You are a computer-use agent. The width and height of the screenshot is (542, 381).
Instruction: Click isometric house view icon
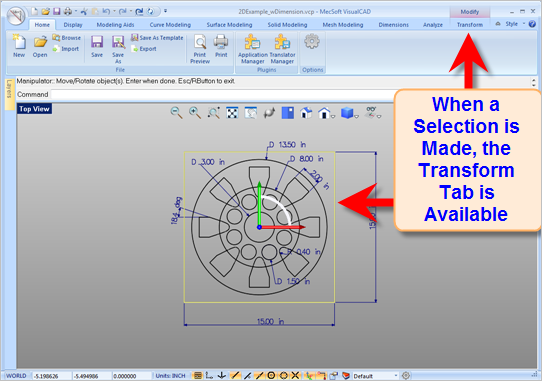[x=306, y=113]
